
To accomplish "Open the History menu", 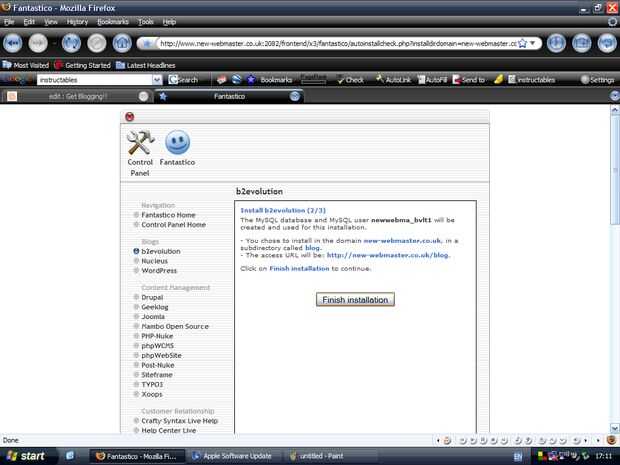I will (x=77, y=22).
